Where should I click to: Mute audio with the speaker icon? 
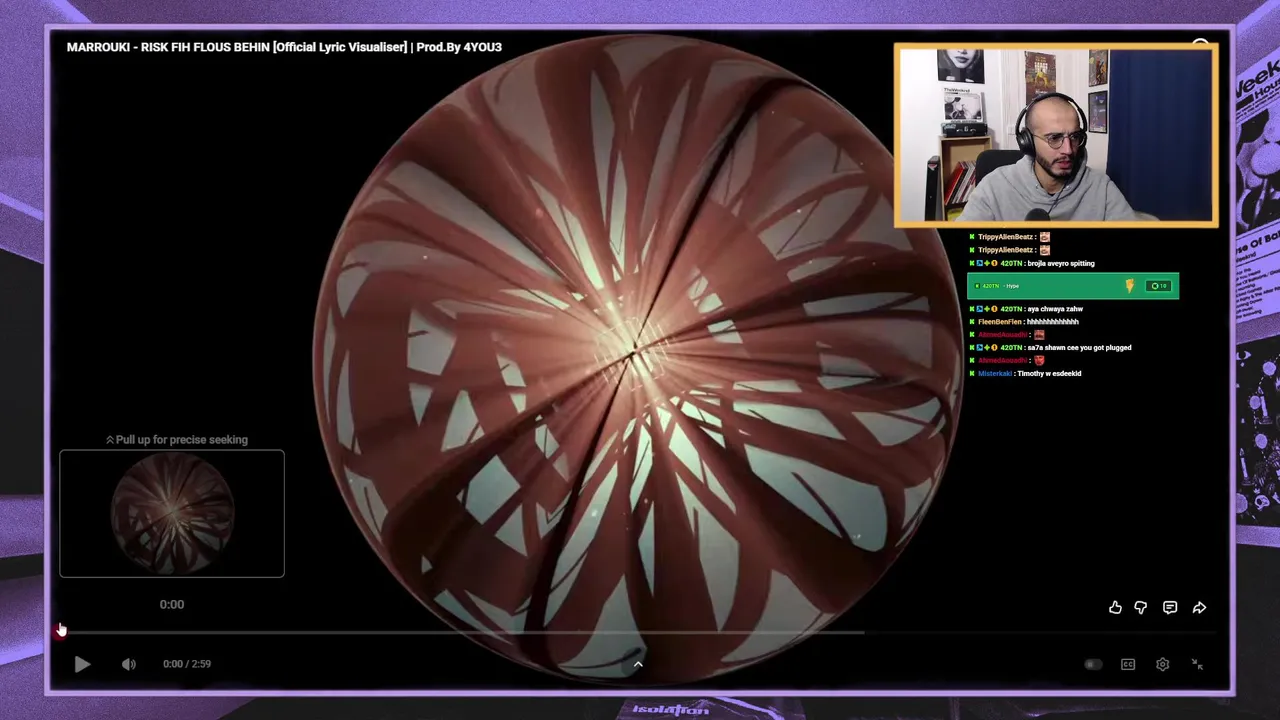click(129, 664)
